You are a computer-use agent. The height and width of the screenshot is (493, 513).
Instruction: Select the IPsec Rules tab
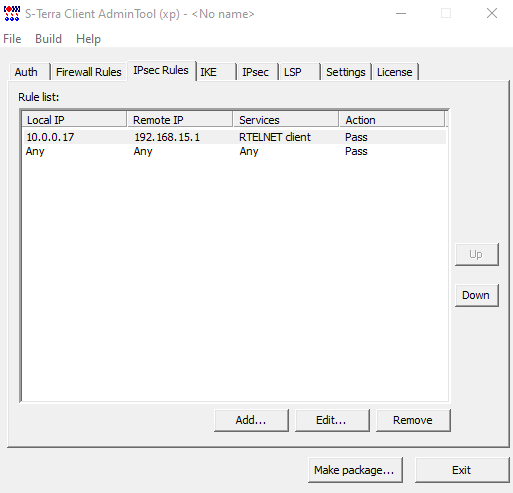[161, 70]
